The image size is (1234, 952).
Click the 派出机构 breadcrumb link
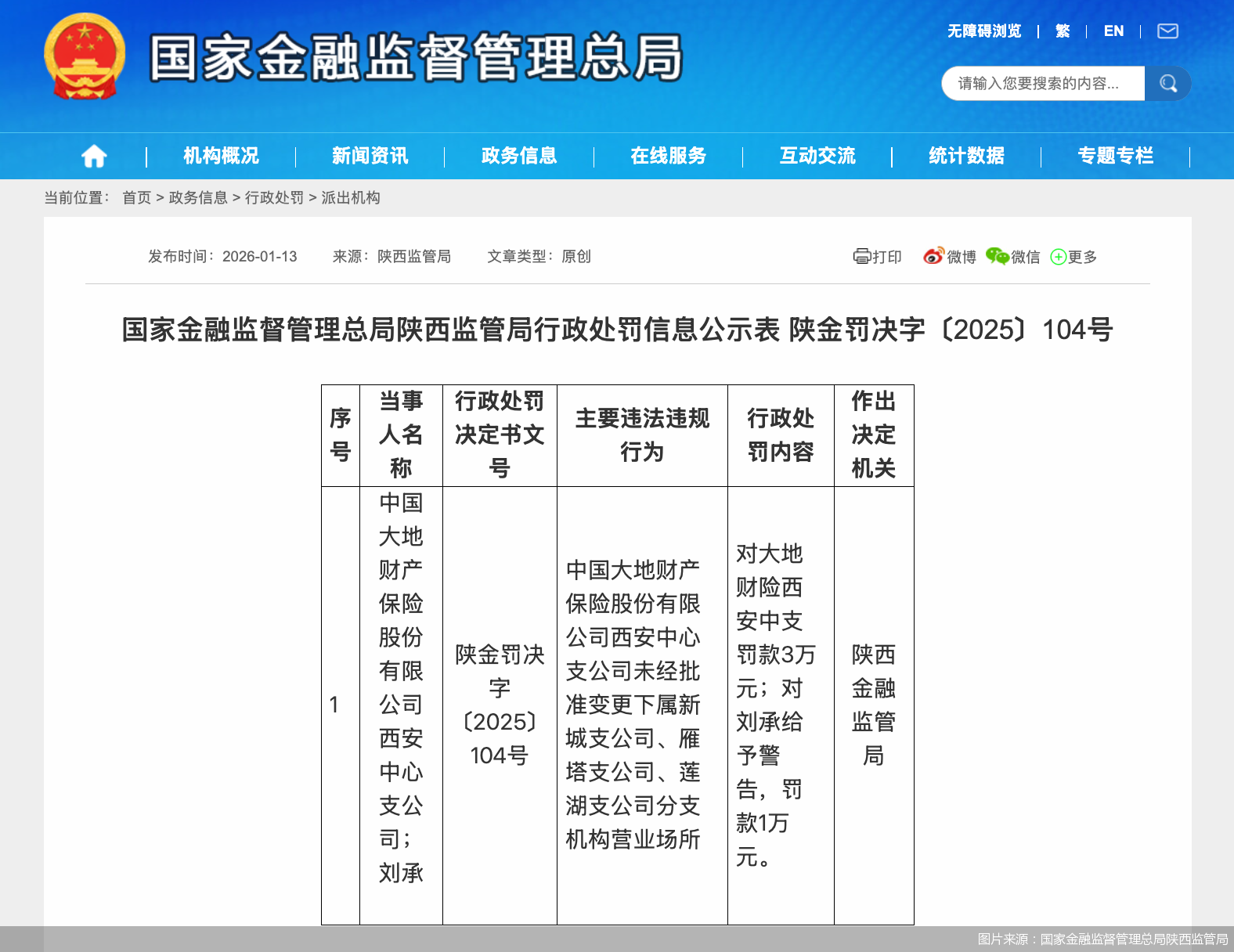click(x=350, y=198)
